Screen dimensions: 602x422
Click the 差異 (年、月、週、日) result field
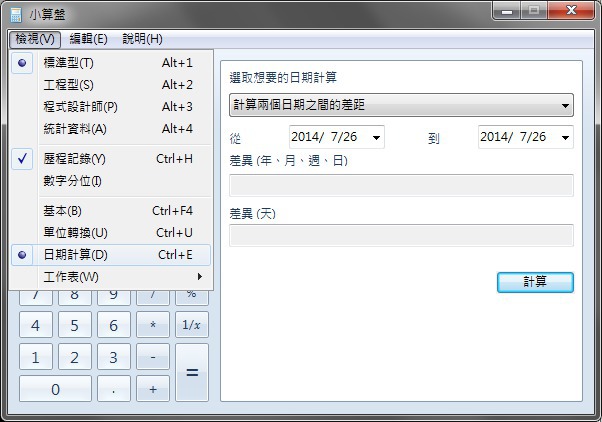(x=401, y=185)
